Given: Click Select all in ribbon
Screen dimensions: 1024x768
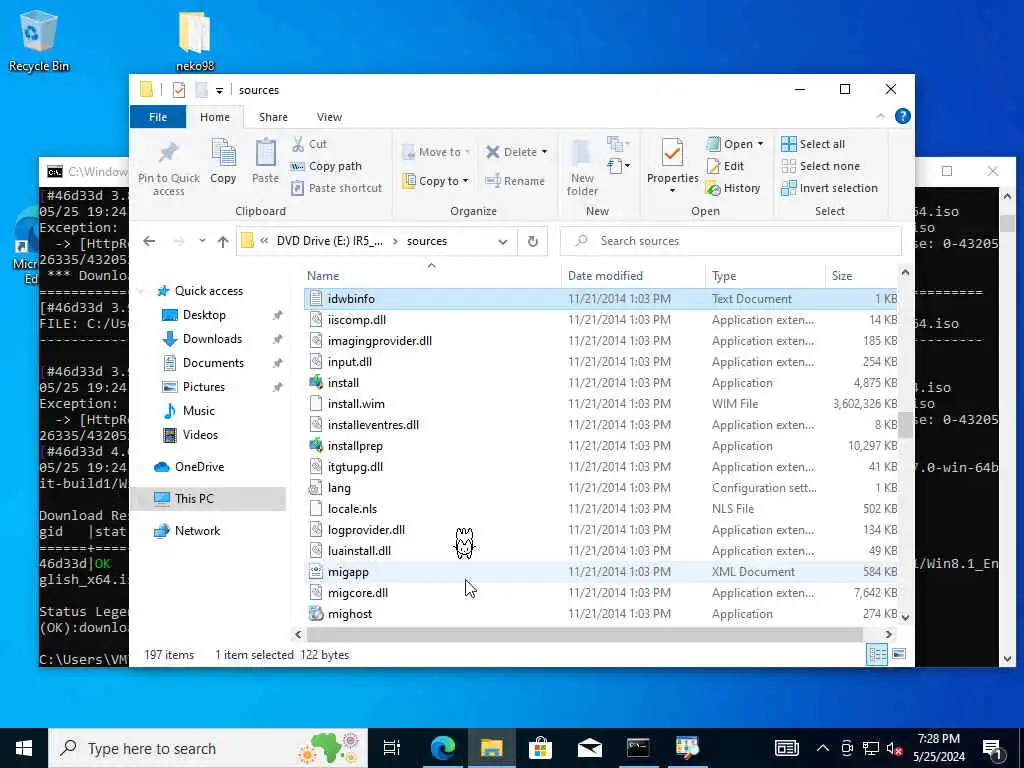Looking at the screenshot, I should pos(813,144).
